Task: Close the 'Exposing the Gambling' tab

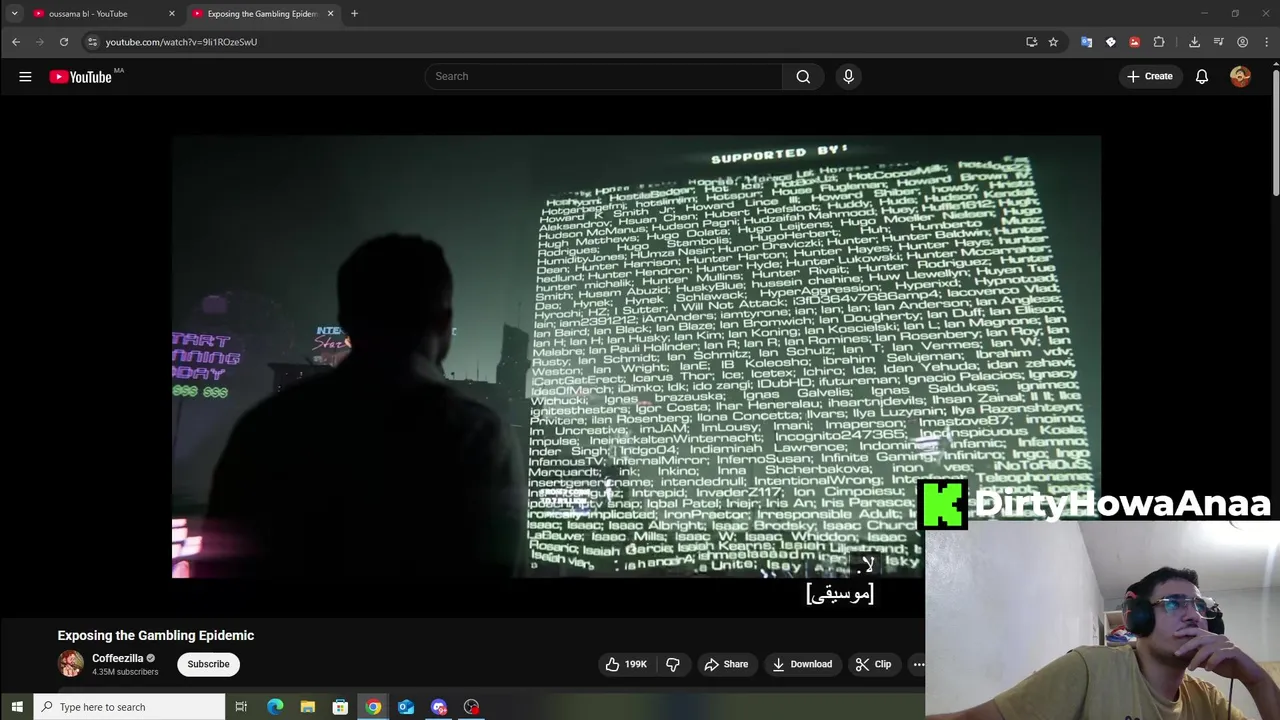Action: pos(330,14)
